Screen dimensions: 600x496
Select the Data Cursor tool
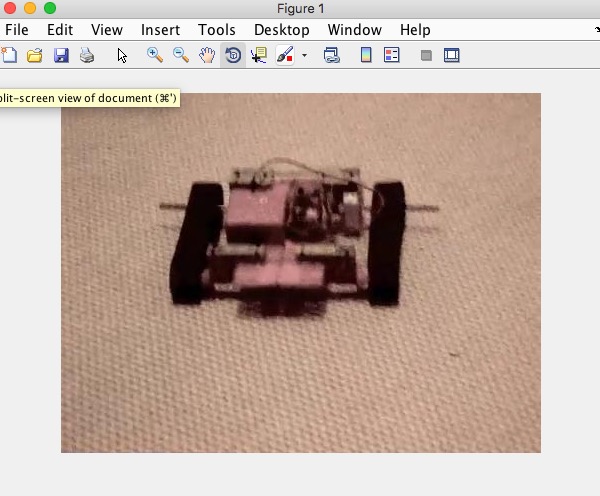pos(259,55)
